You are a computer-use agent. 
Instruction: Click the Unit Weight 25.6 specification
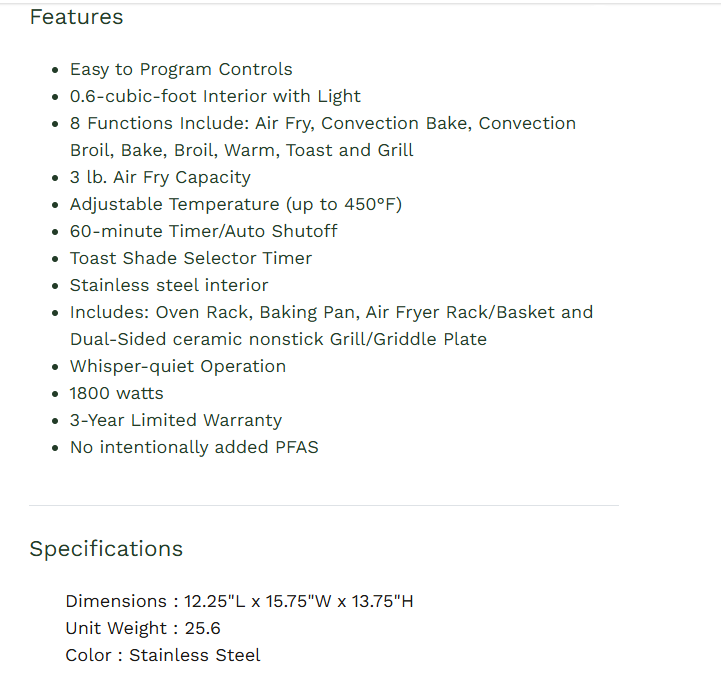[x=143, y=628]
